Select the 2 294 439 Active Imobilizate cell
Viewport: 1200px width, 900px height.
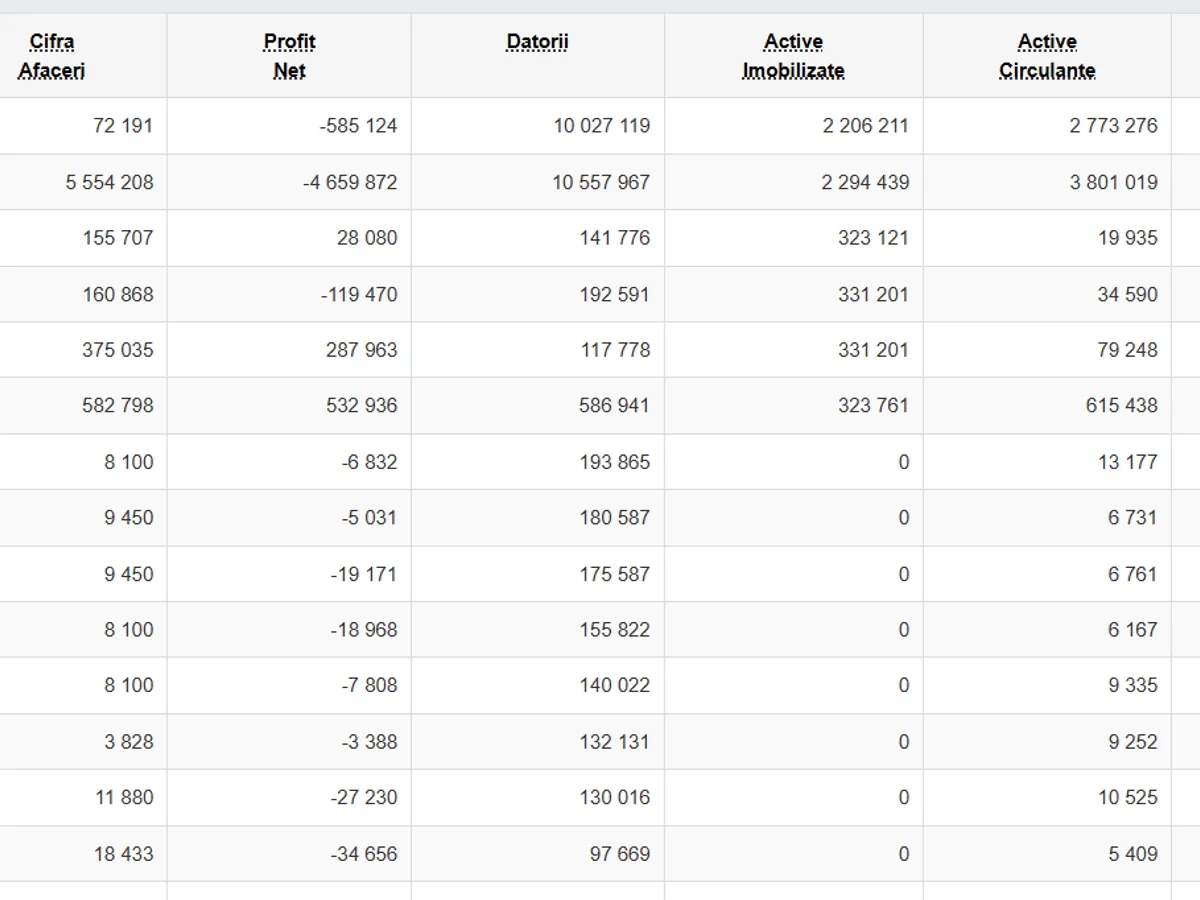tap(865, 183)
